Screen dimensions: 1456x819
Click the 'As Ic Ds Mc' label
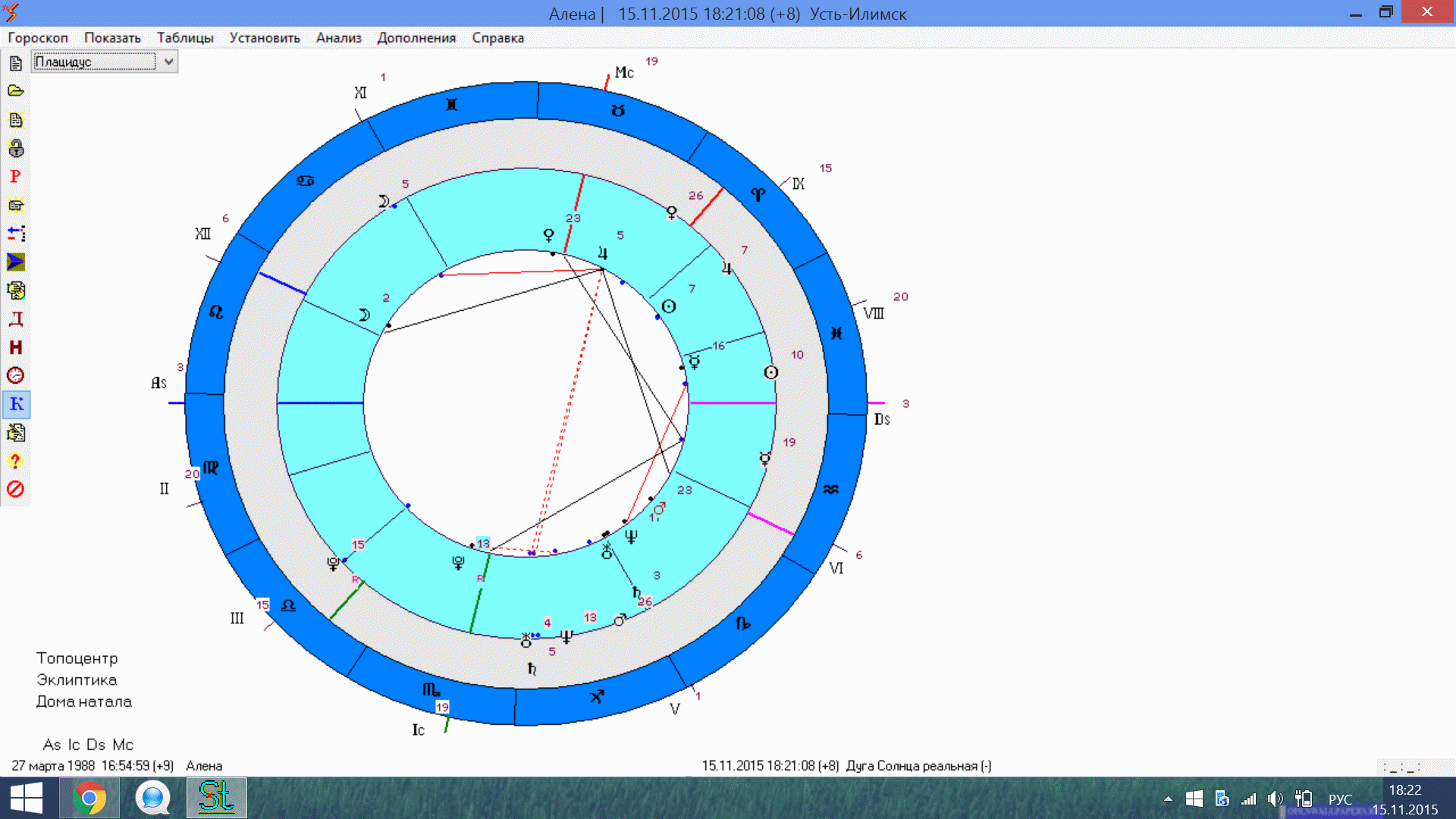[x=88, y=745]
